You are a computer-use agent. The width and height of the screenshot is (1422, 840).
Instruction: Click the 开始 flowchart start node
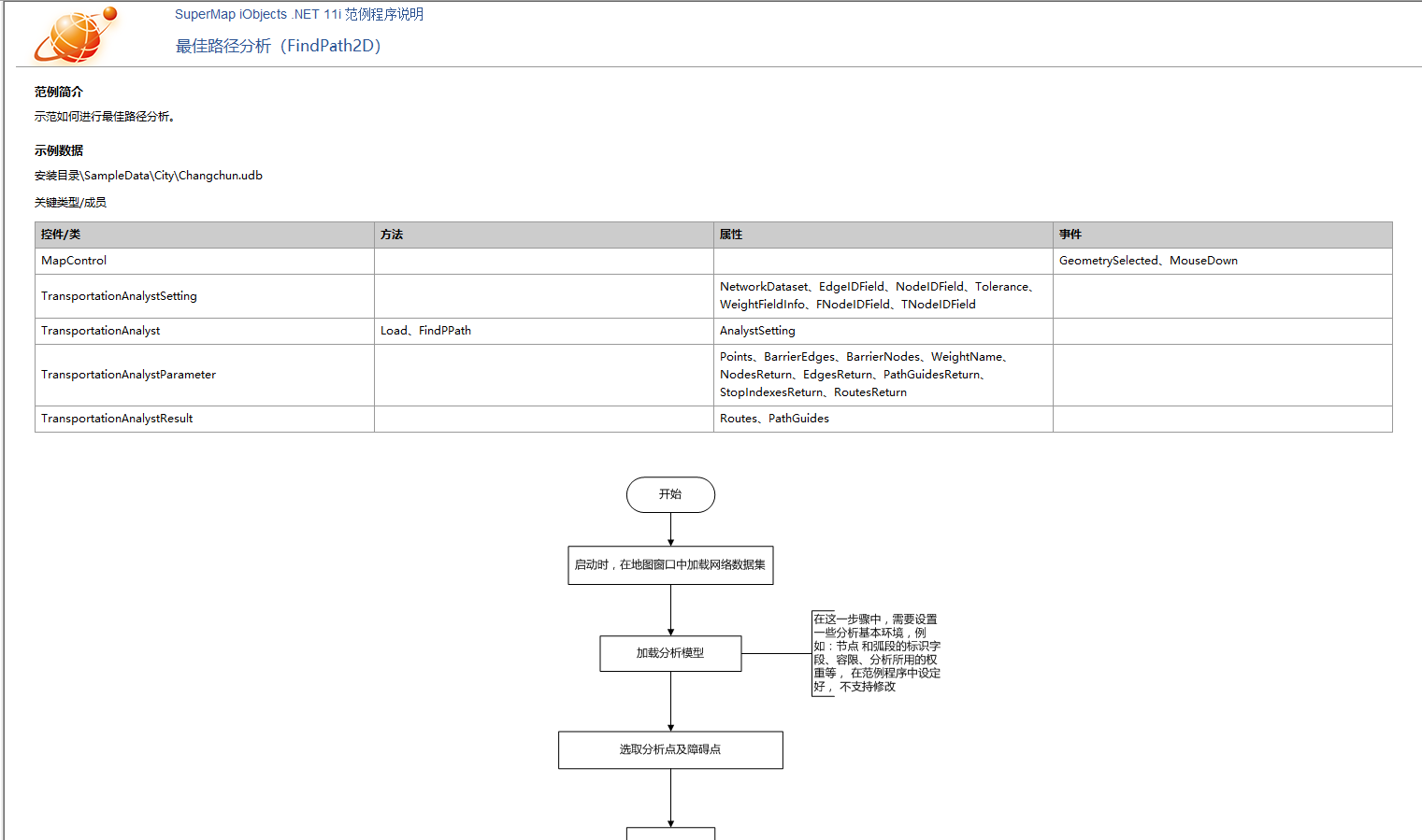click(670, 494)
